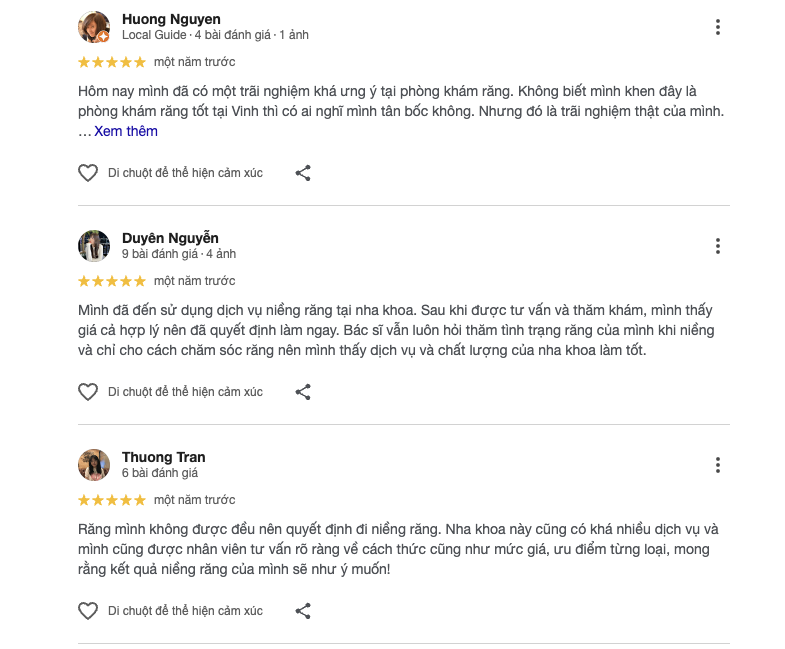
Task: View Thuong Tran's profile photo
Action: [94, 465]
